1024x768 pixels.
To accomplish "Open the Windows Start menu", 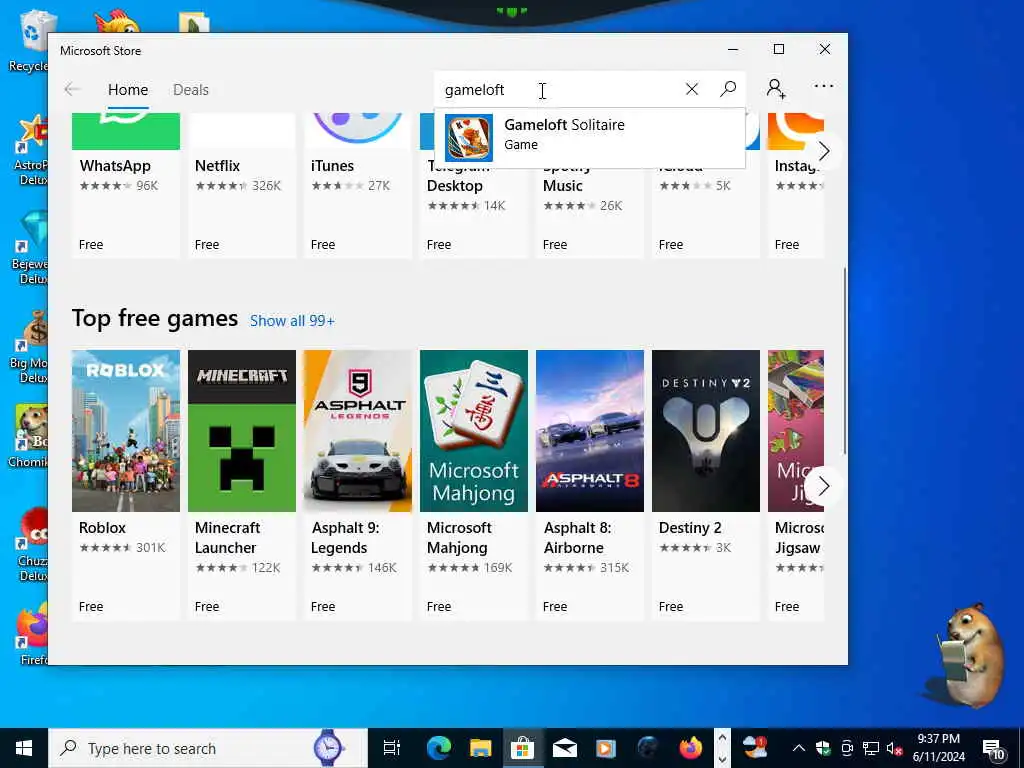I will coord(24,748).
